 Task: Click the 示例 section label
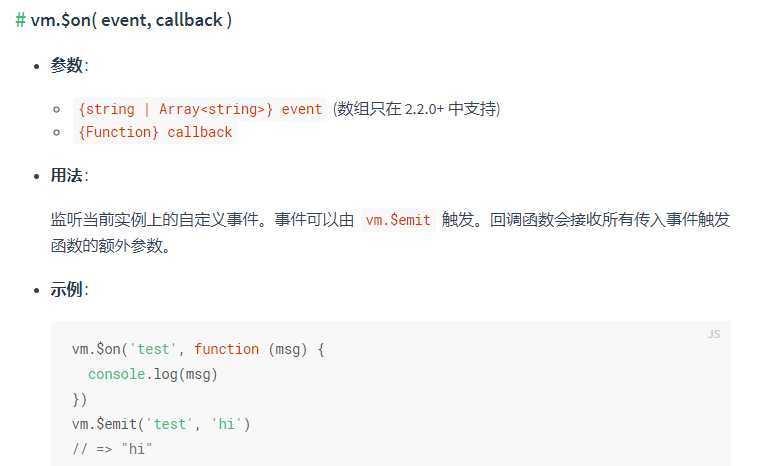point(67,290)
